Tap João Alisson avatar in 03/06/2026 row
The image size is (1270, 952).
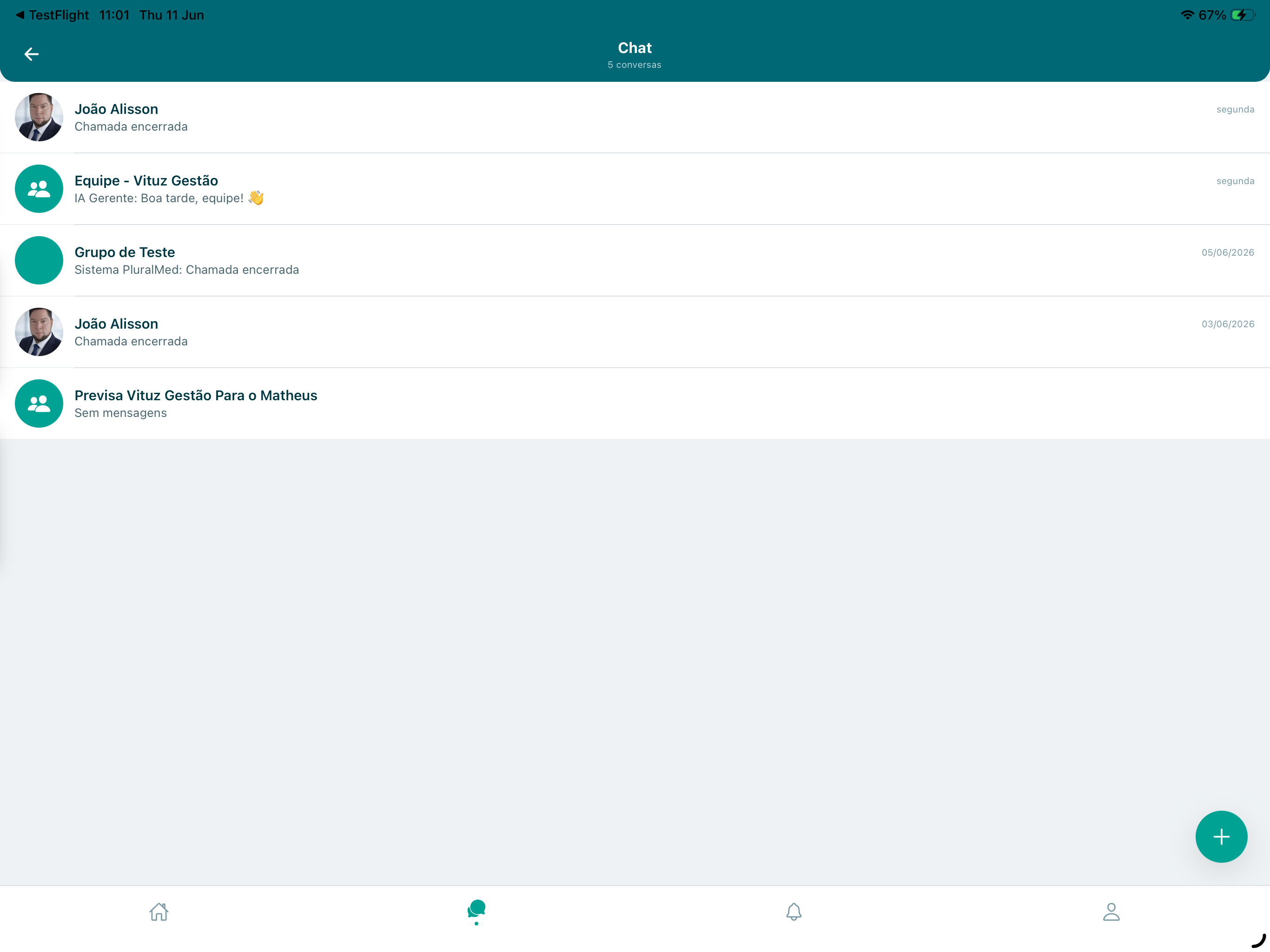(39, 332)
